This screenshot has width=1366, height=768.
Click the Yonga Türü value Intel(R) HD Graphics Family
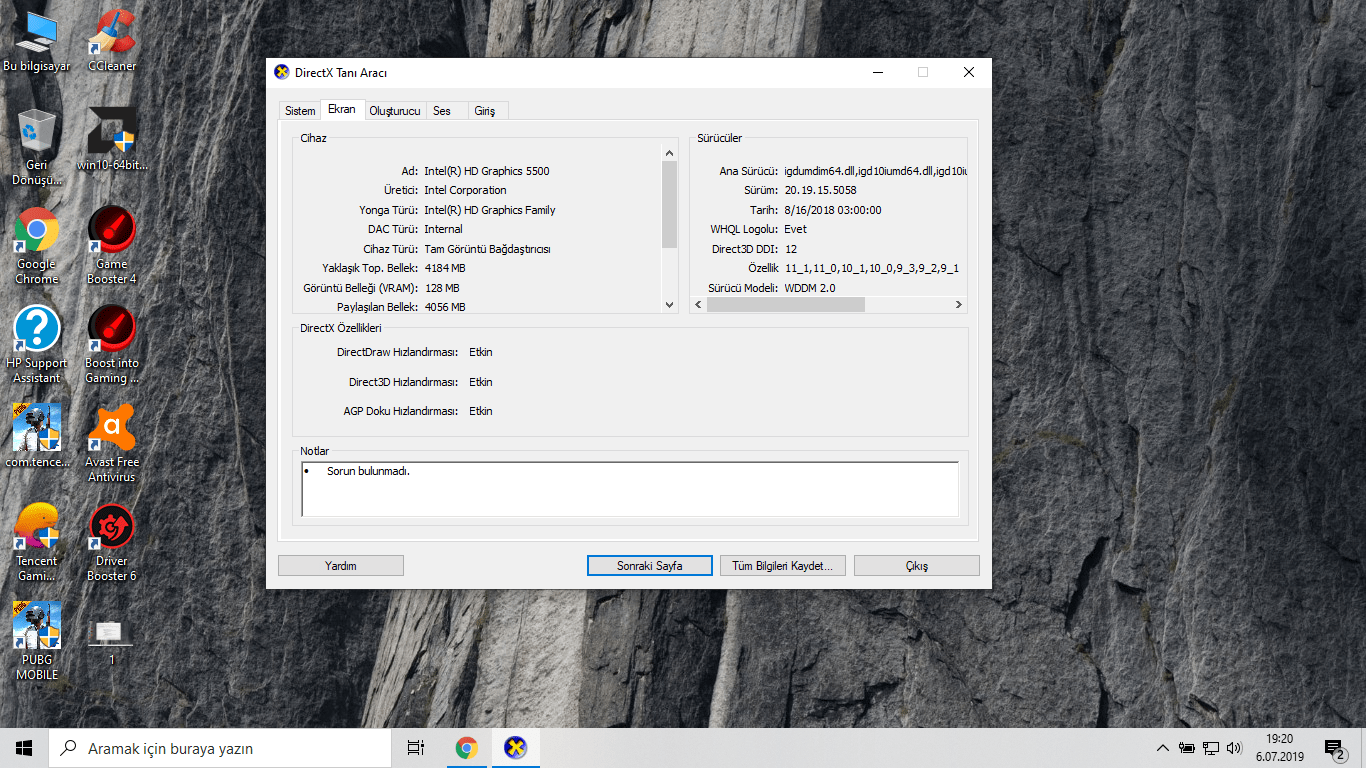[x=490, y=210]
